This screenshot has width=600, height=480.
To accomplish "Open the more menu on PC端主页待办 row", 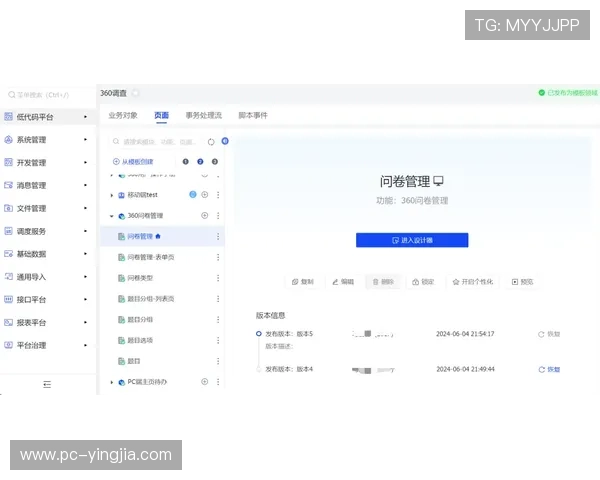I will click(x=218, y=382).
